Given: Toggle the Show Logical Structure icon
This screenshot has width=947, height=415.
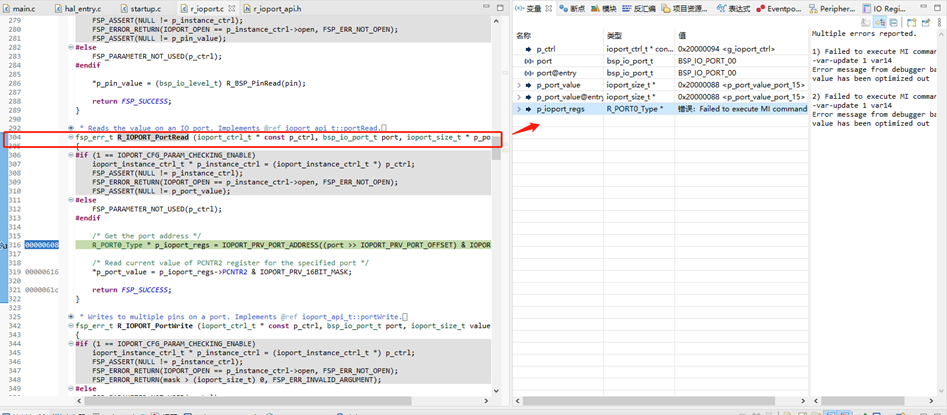Looking at the screenshot, I should [880, 22].
